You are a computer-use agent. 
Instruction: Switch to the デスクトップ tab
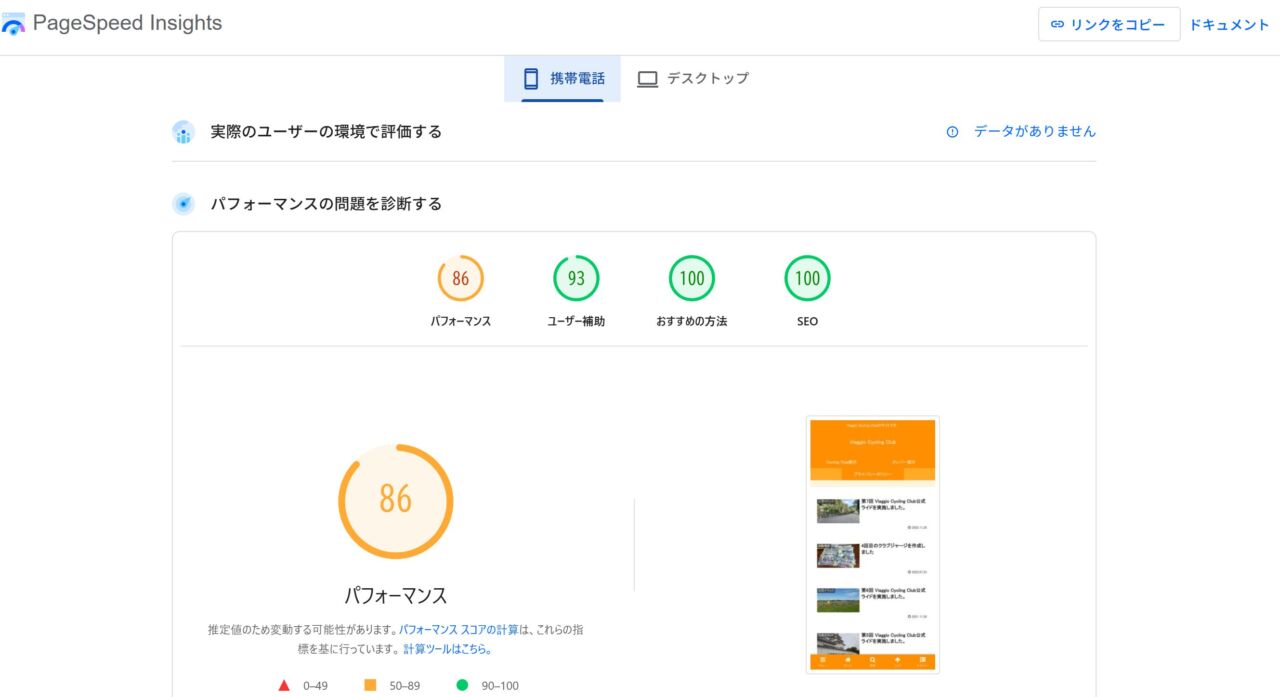click(x=693, y=78)
